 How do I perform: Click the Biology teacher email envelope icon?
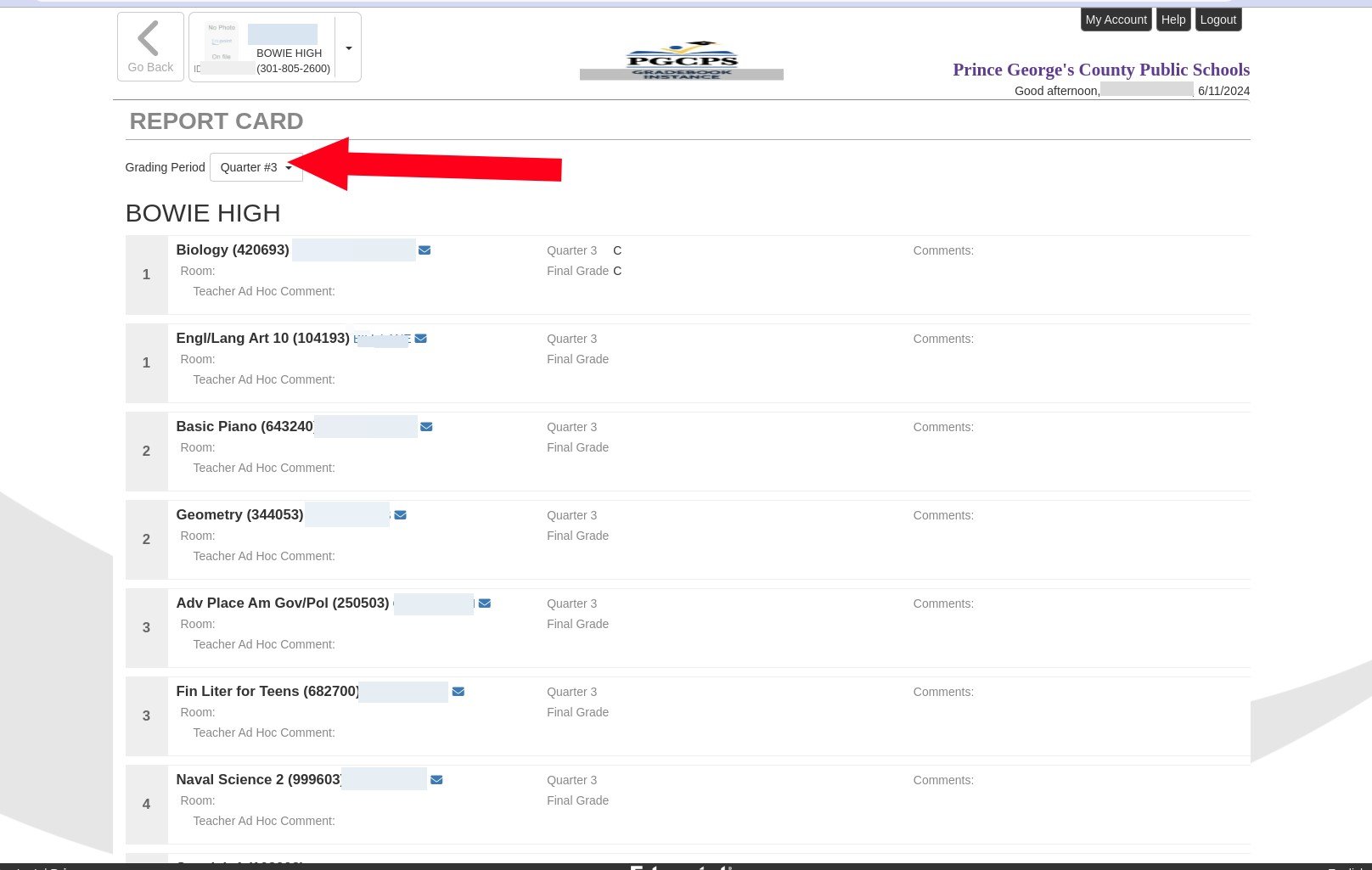tap(425, 250)
